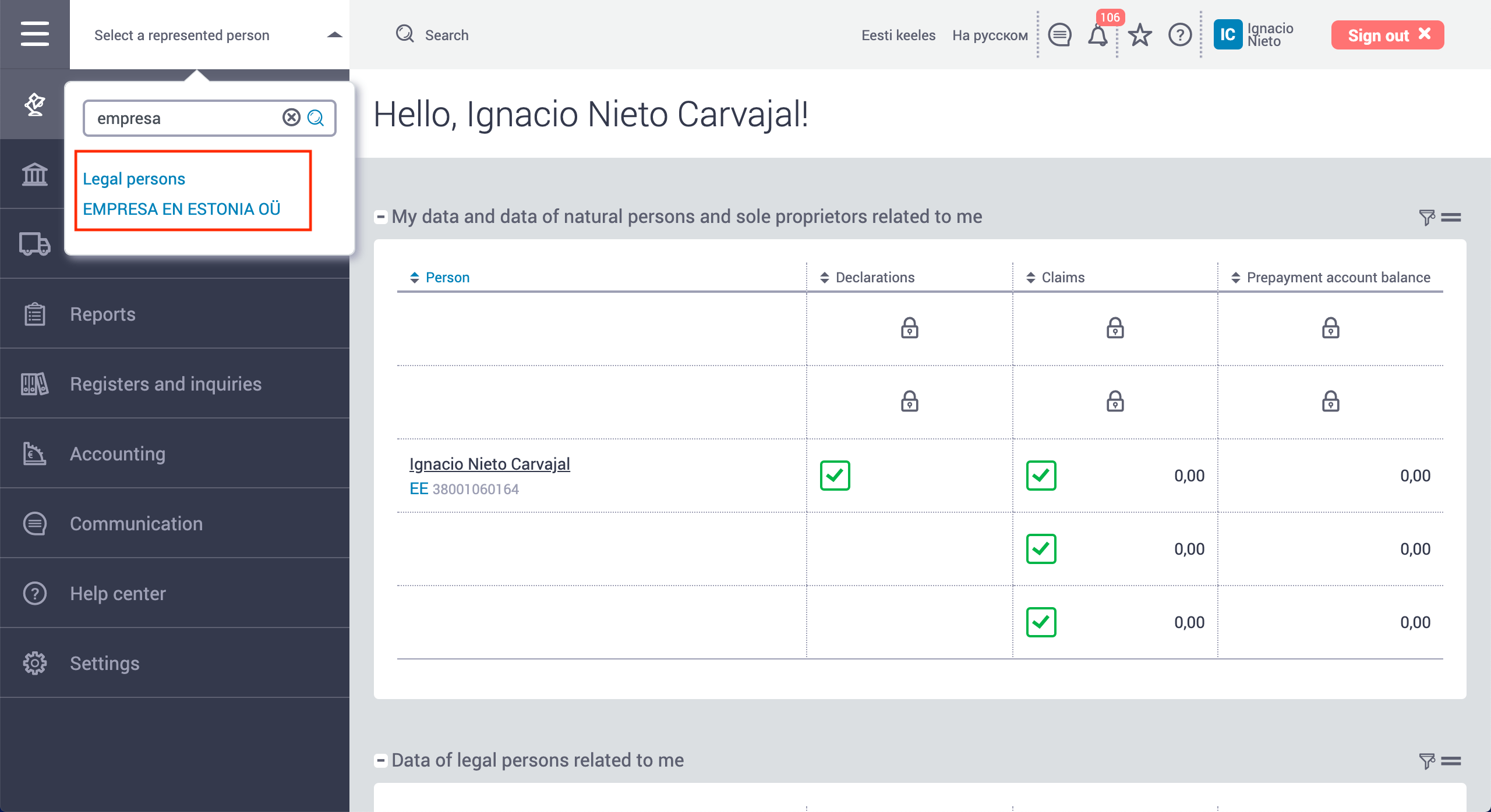This screenshot has height=812, width=1491.
Task: Click the Sign out button
Action: (x=1387, y=35)
